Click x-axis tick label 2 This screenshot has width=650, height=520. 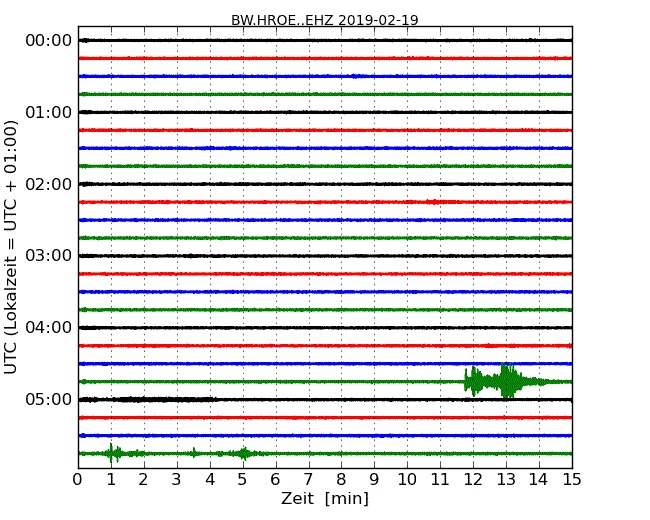point(143,480)
